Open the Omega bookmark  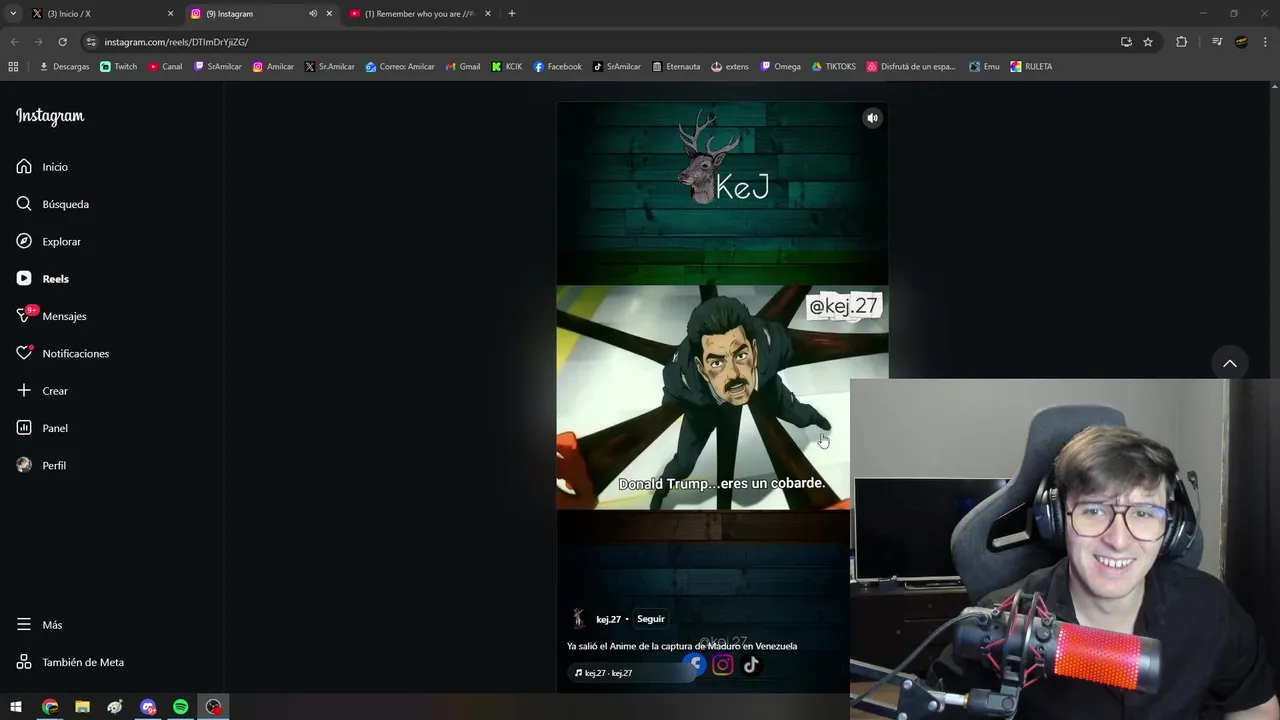(781, 67)
